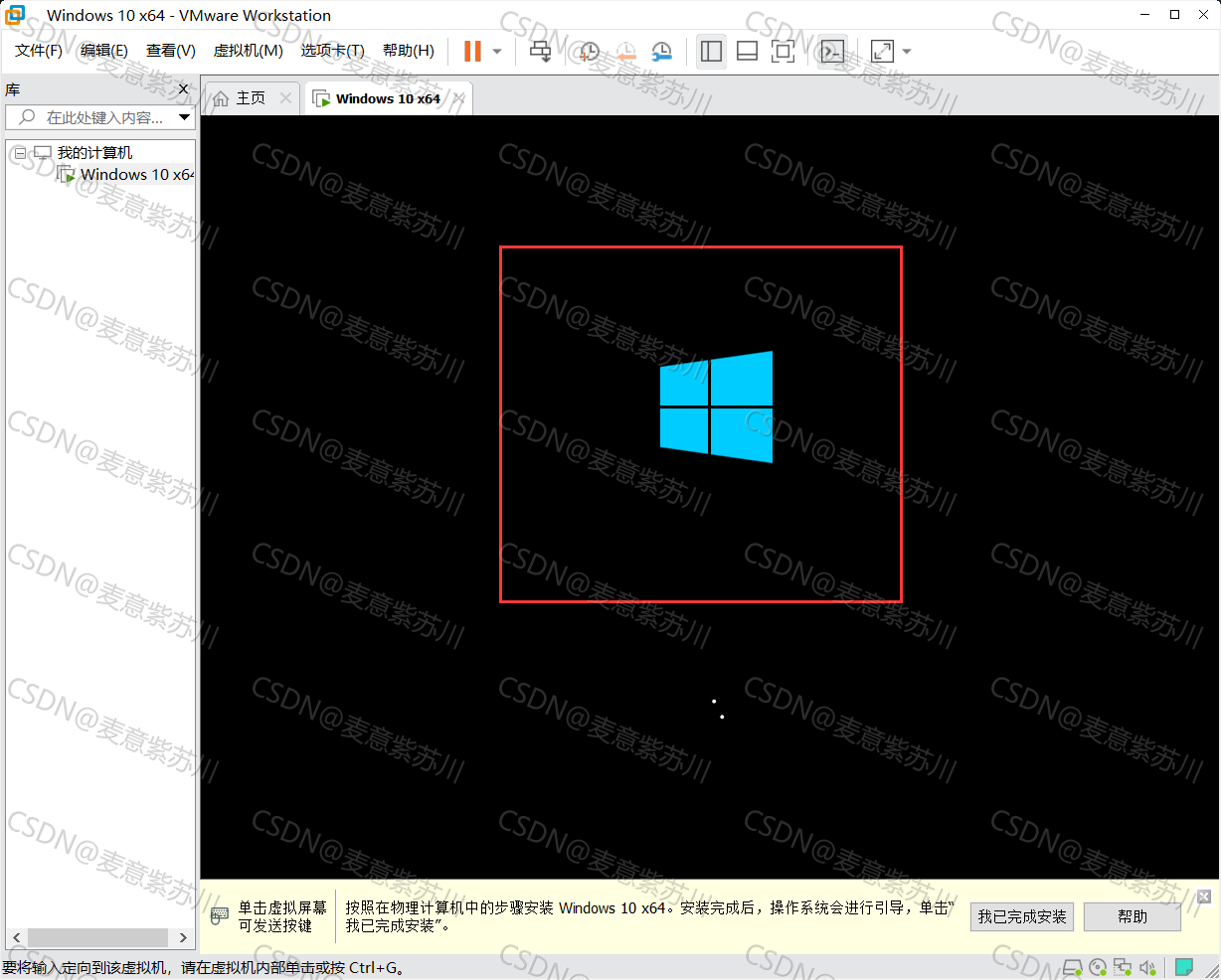Open the 帮助(H) menu
The width and height of the screenshot is (1221, 980).
coord(409,51)
